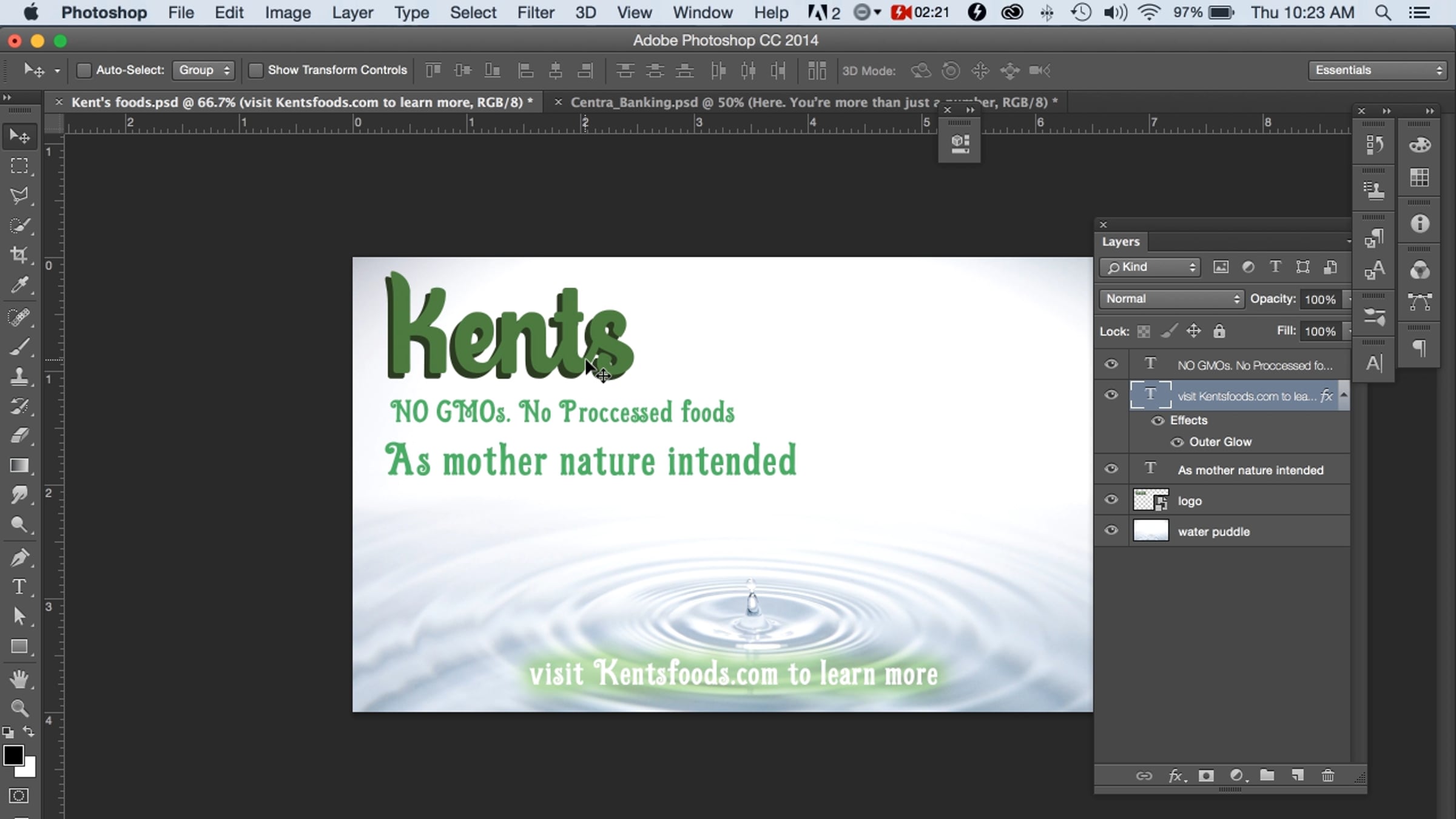Open the Filter menu

point(535,13)
